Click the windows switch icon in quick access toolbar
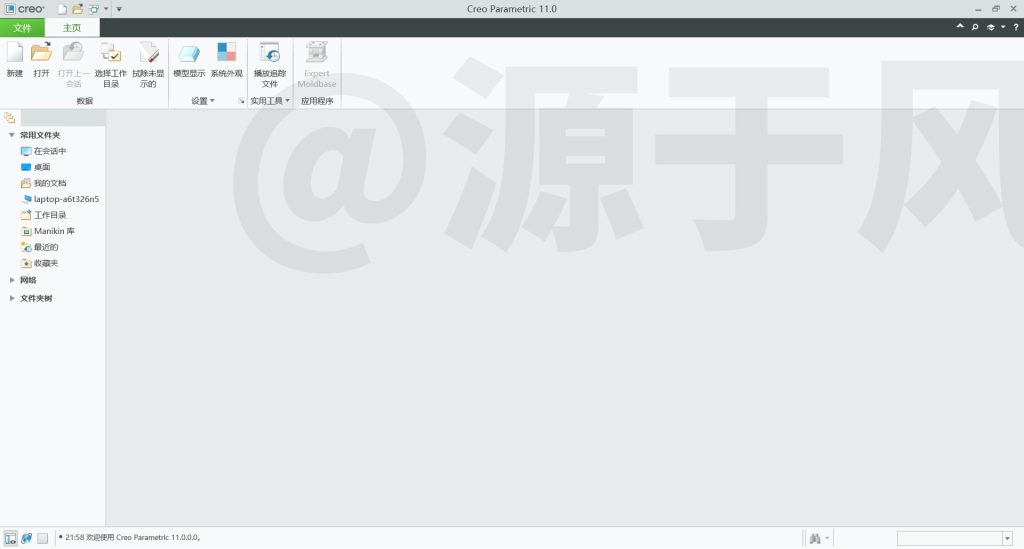This screenshot has width=1024, height=549. pos(93,9)
